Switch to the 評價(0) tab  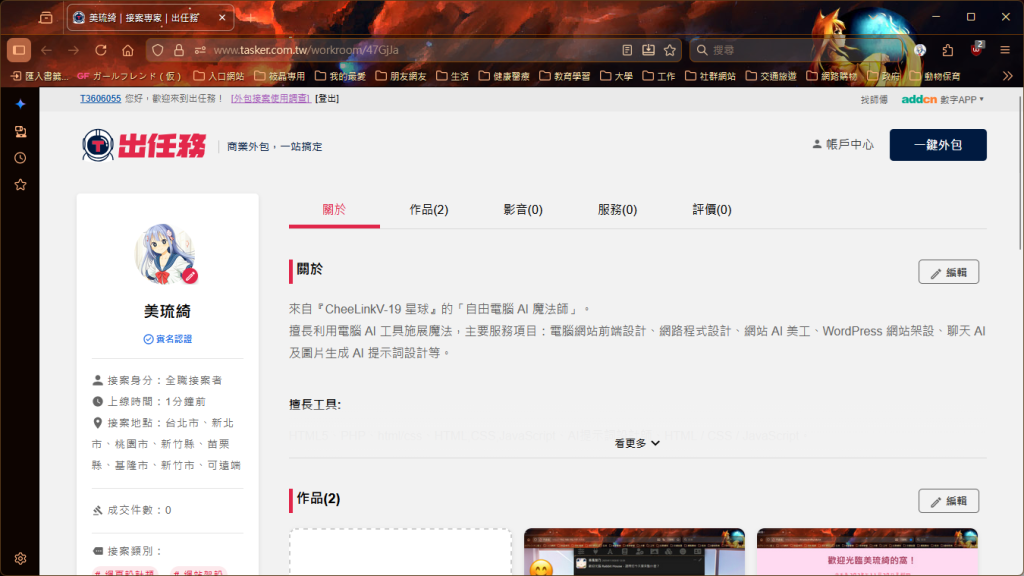coord(712,210)
